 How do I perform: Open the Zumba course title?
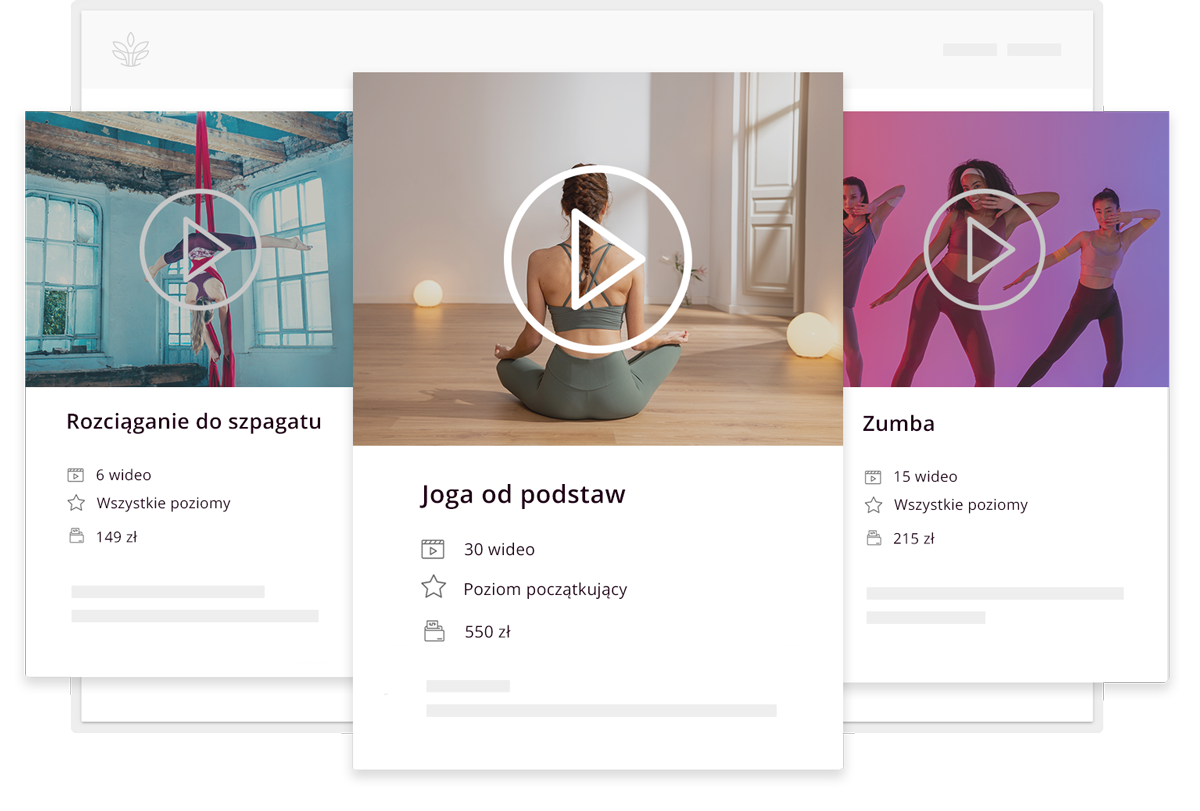(x=899, y=423)
